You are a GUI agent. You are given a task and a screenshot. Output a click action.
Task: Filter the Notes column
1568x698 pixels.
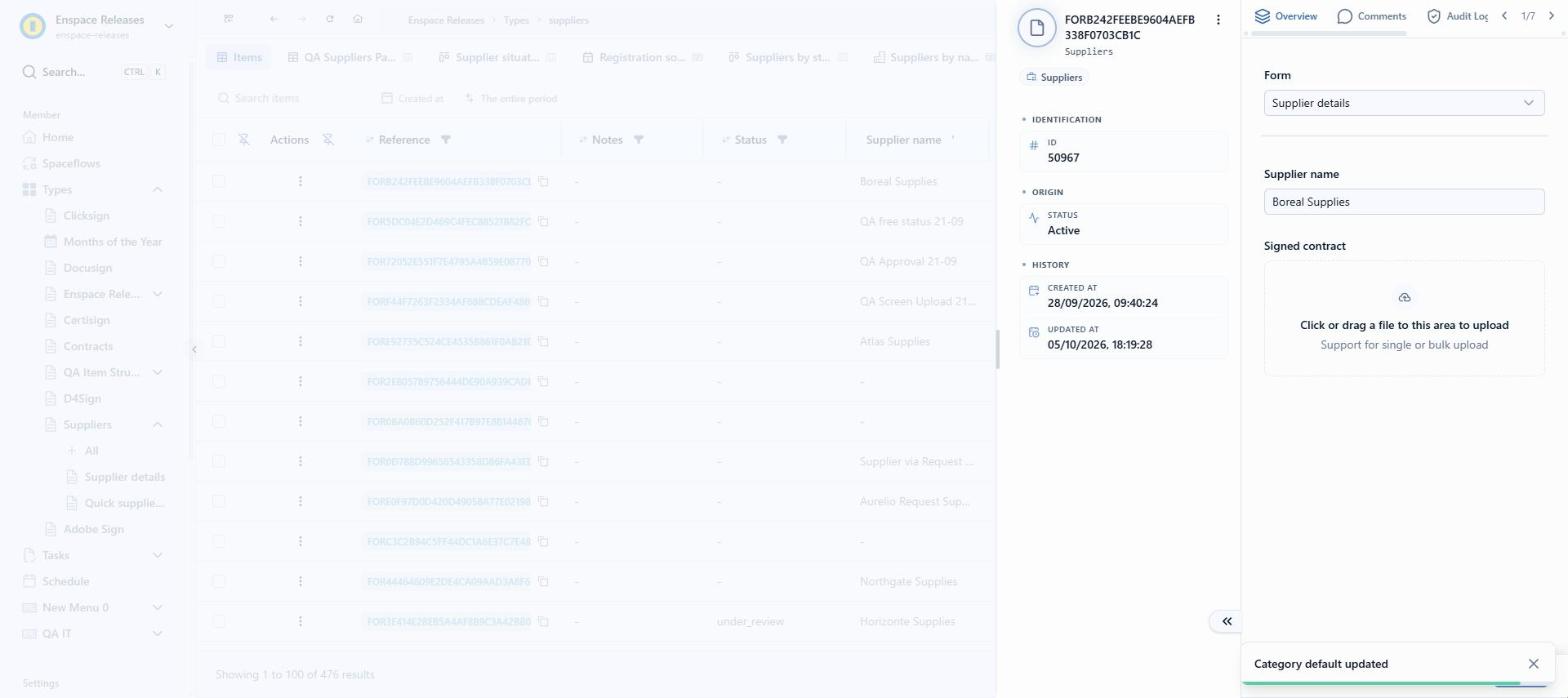[638, 140]
